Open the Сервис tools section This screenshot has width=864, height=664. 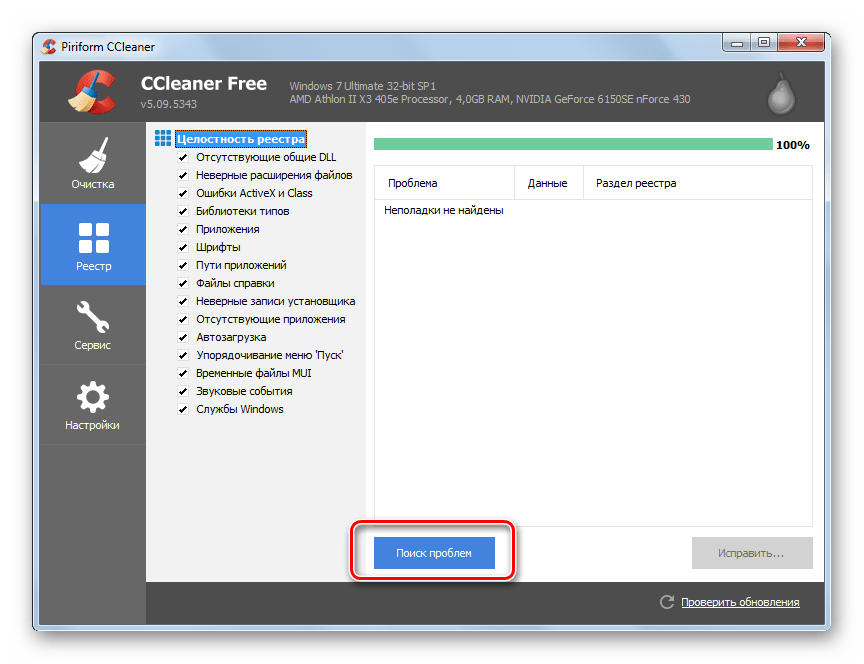[93, 325]
